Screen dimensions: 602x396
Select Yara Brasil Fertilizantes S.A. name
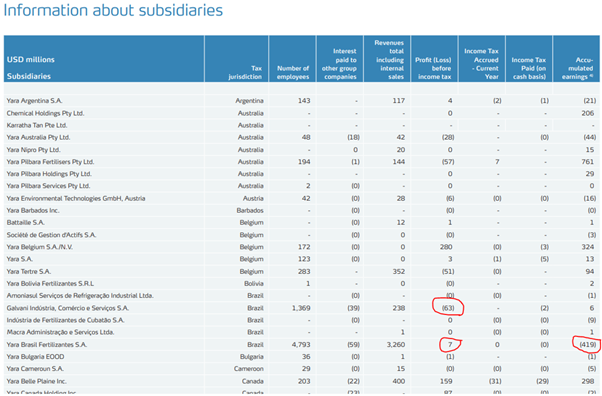tap(46, 345)
